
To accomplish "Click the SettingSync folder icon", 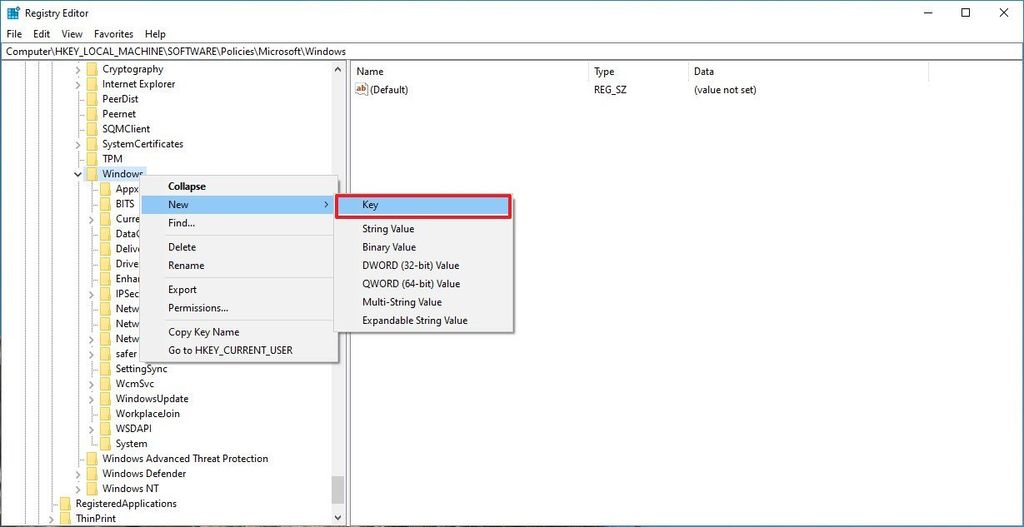I will pyautogui.click(x=104, y=369).
